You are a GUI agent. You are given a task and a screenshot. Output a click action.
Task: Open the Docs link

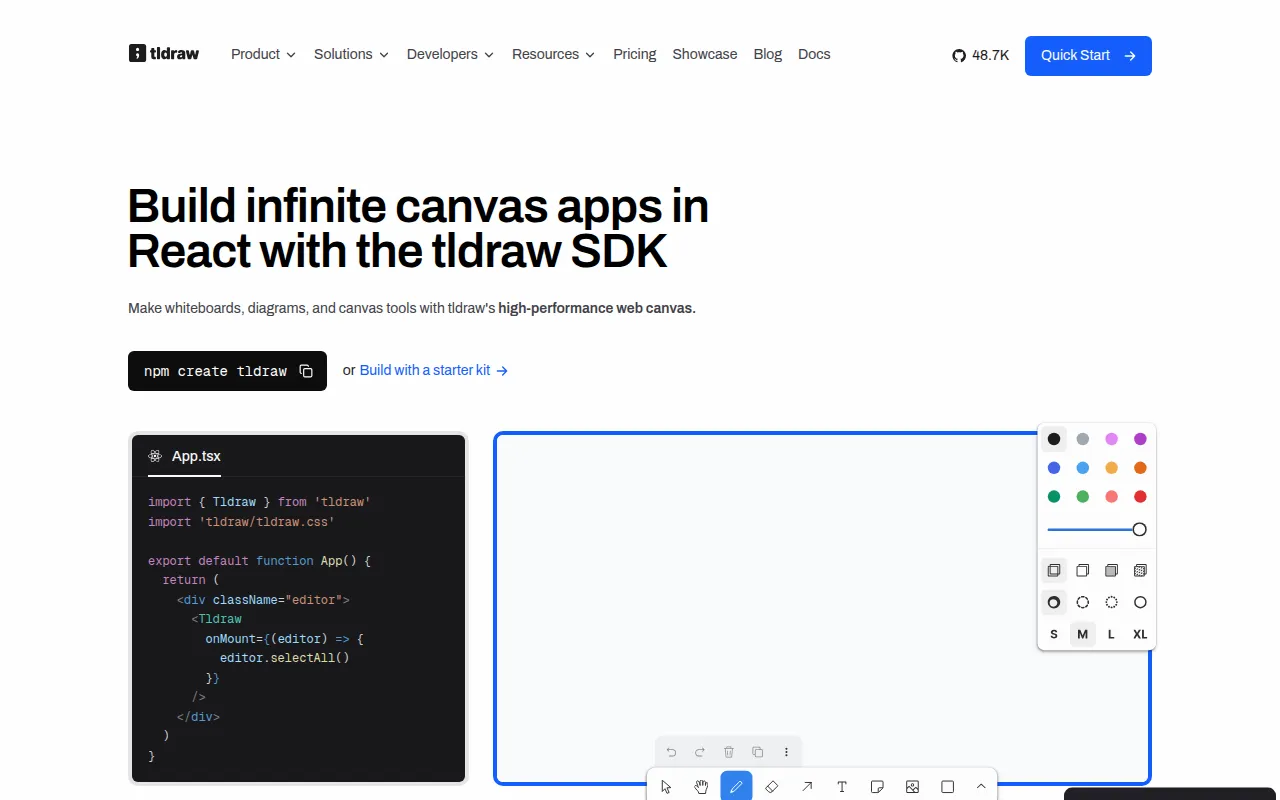(x=814, y=54)
